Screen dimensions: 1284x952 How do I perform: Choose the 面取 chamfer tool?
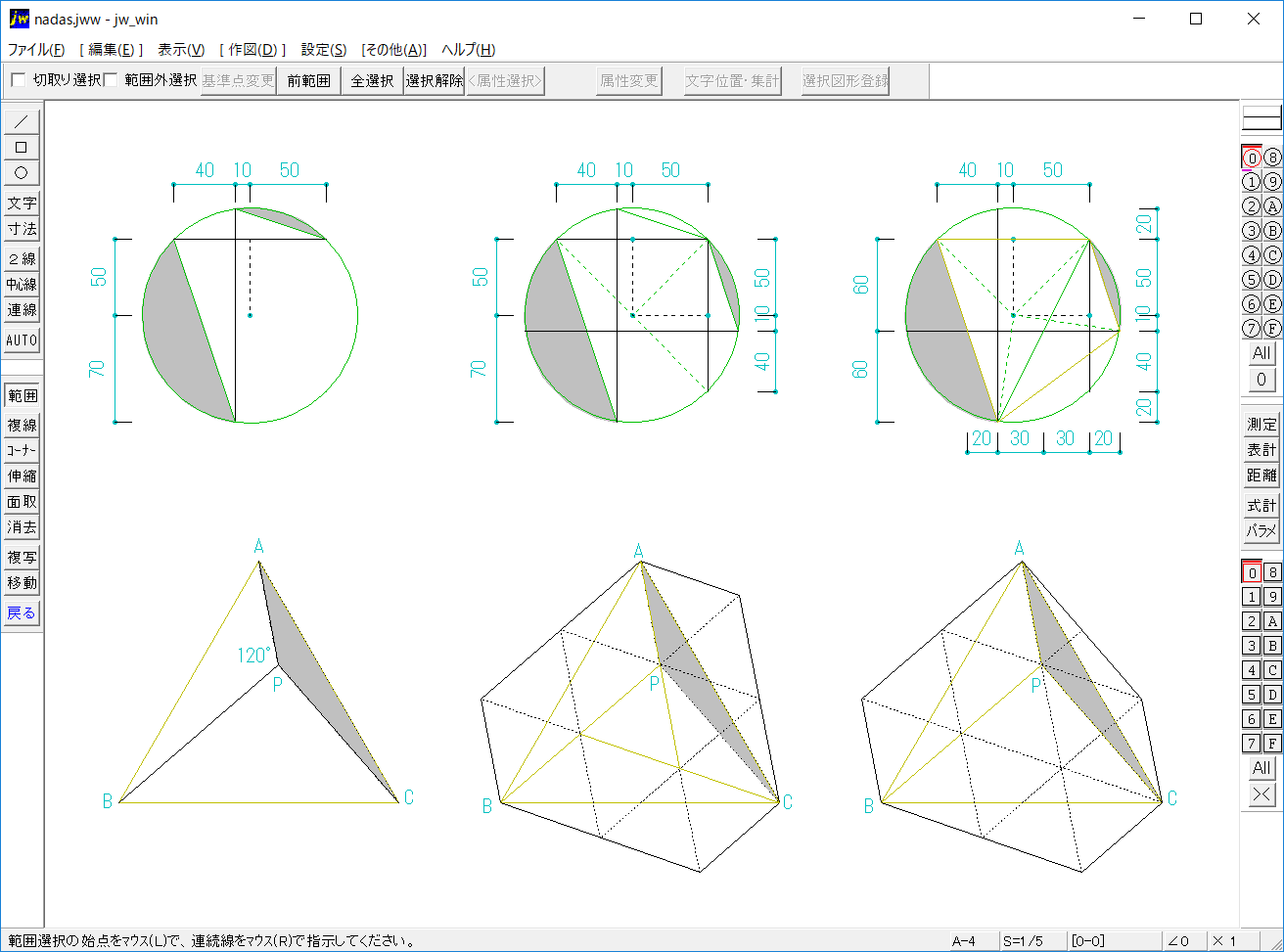(x=22, y=502)
